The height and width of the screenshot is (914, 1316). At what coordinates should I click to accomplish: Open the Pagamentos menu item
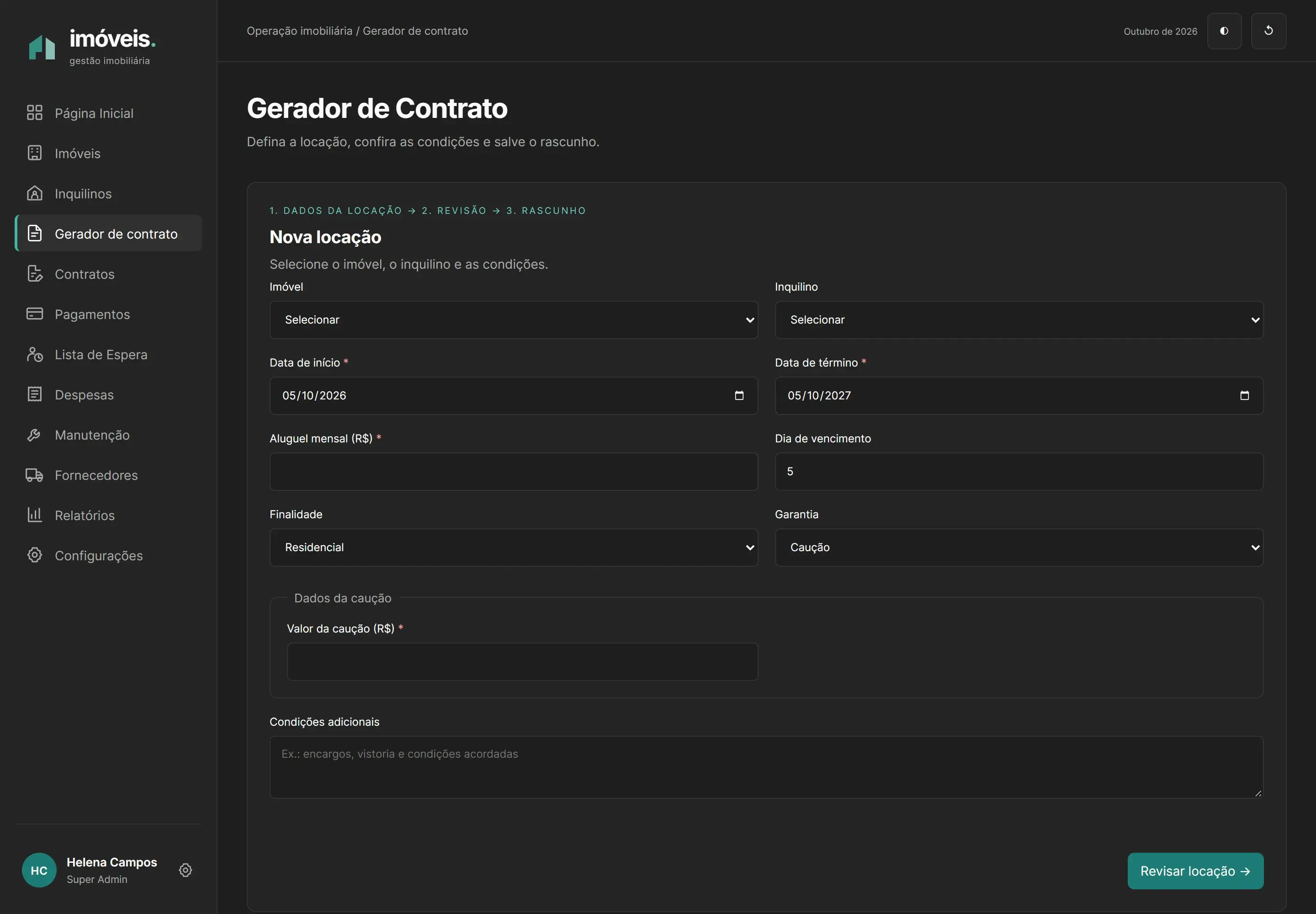108,314
